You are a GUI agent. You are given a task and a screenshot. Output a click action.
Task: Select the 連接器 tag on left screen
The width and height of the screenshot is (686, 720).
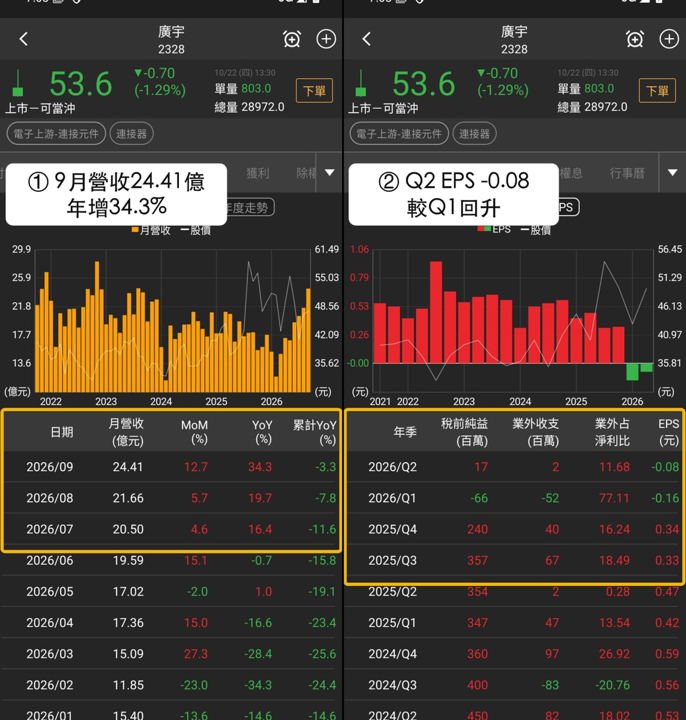[131, 134]
